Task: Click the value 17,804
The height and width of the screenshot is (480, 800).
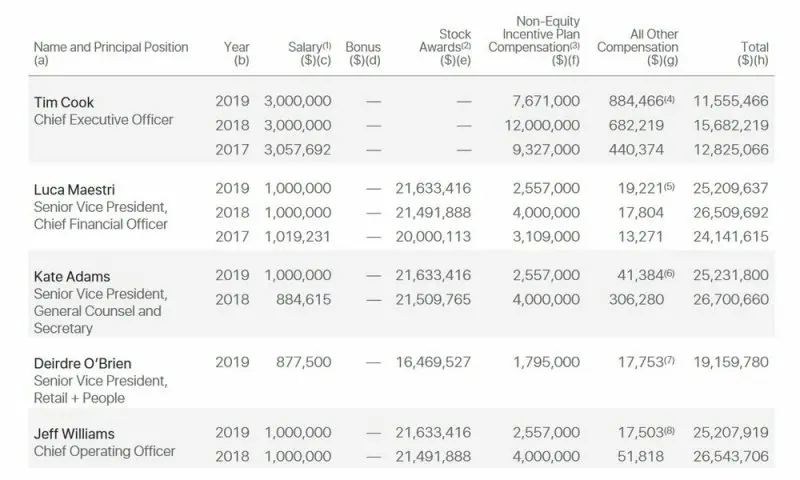Action: (641, 213)
